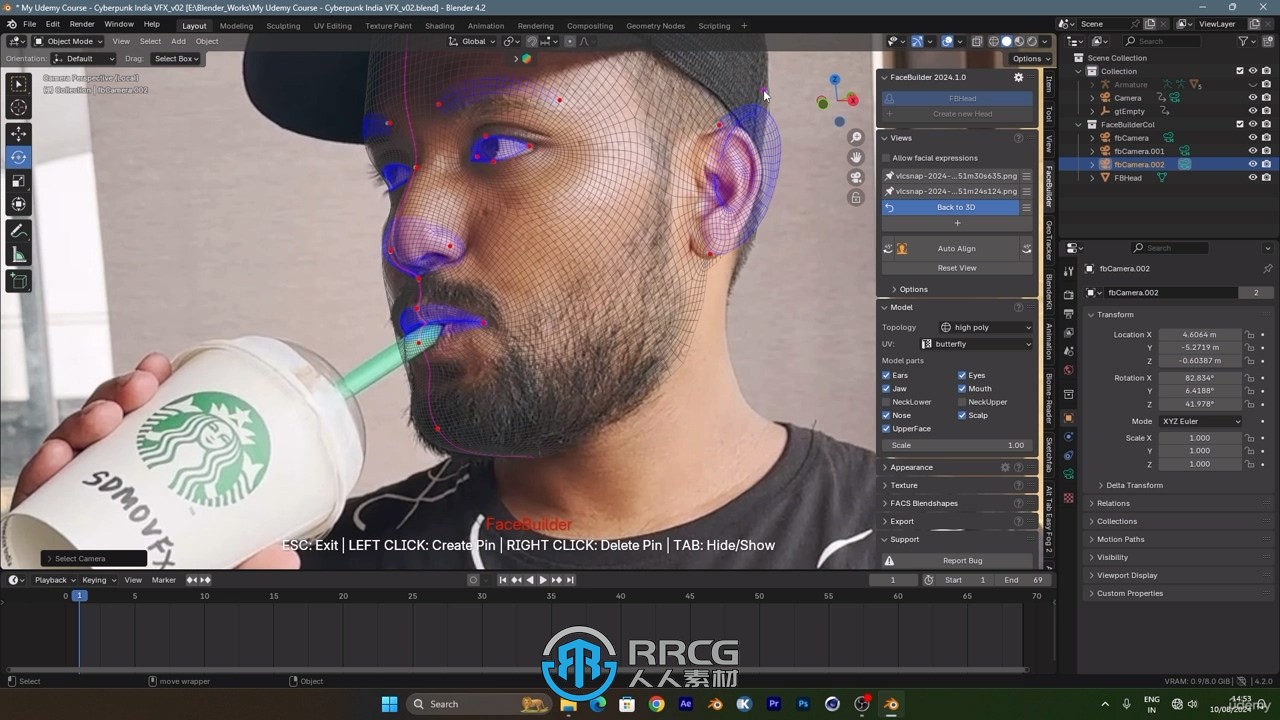Click timeline frame 1 playhead marker
Viewport: 1280px width, 720px height.
[79, 596]
